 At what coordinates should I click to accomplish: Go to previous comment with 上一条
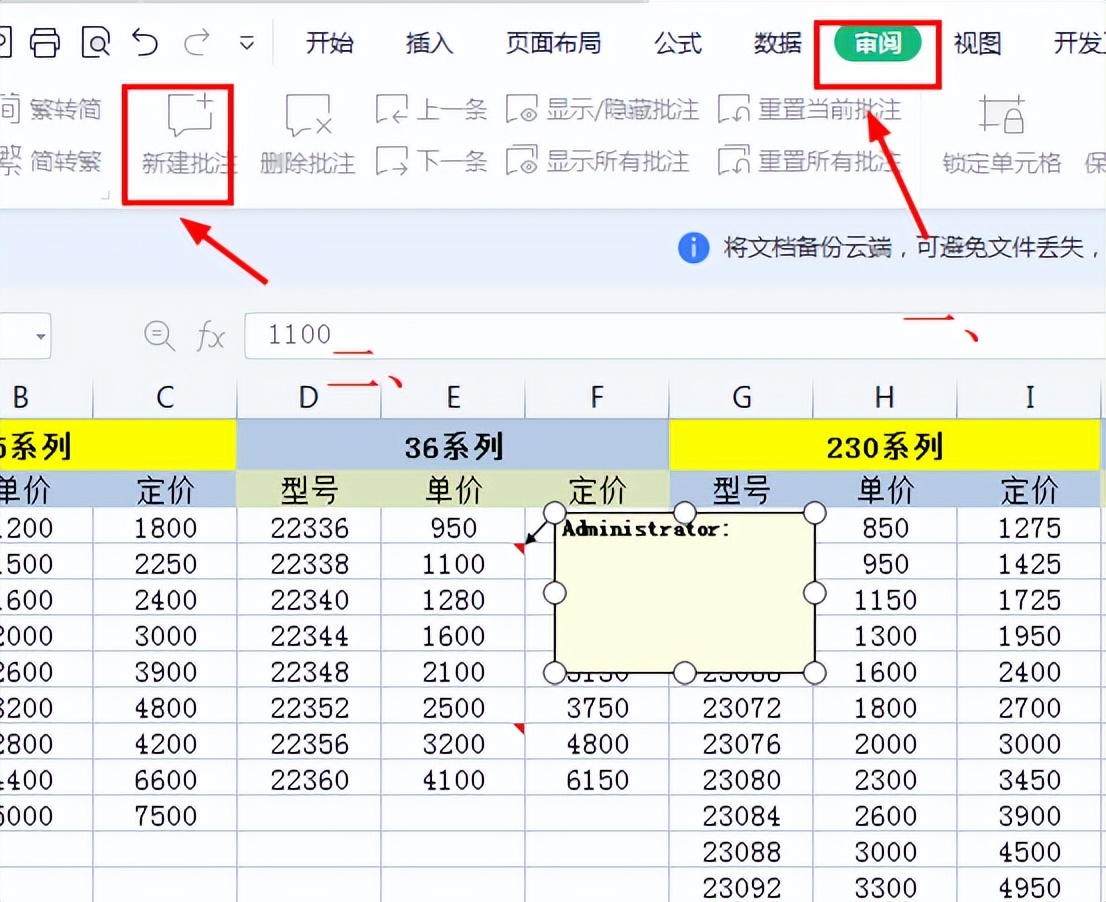tap(432, 109)
